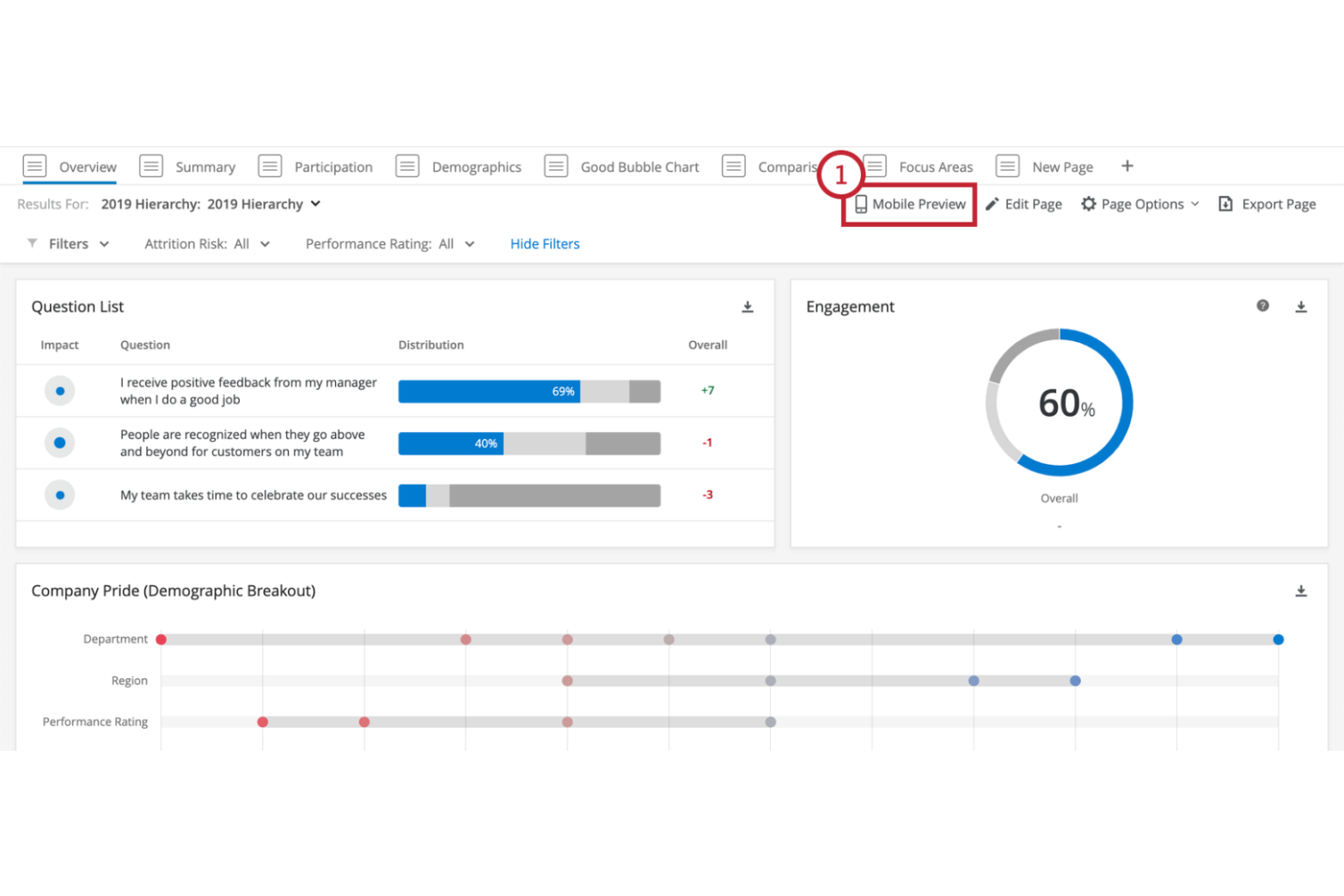Open the Page Options dropdown
1344x896 pixels.
[x=1140, y=204]
